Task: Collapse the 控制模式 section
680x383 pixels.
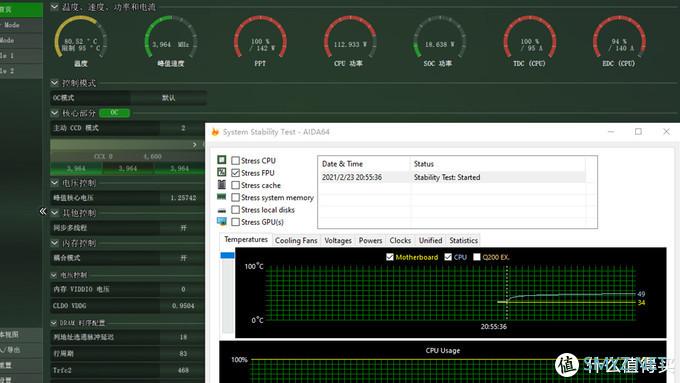Action: [54, 83]
